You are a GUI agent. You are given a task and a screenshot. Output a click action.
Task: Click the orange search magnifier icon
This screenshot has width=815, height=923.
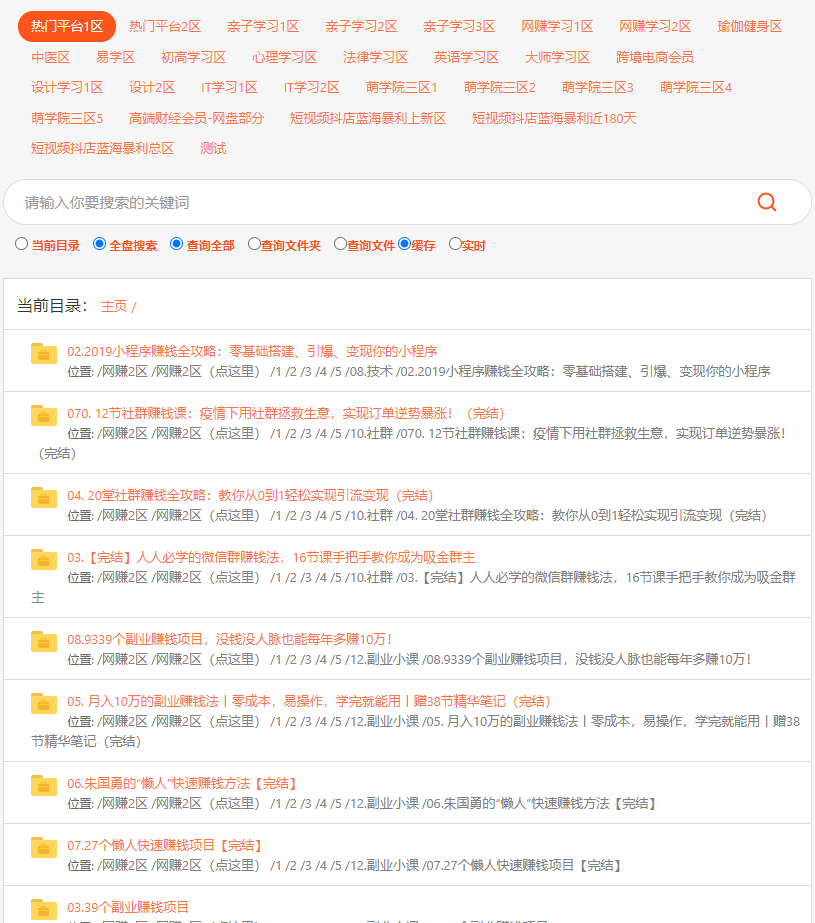pyautogui.click(x=767, y=202)
